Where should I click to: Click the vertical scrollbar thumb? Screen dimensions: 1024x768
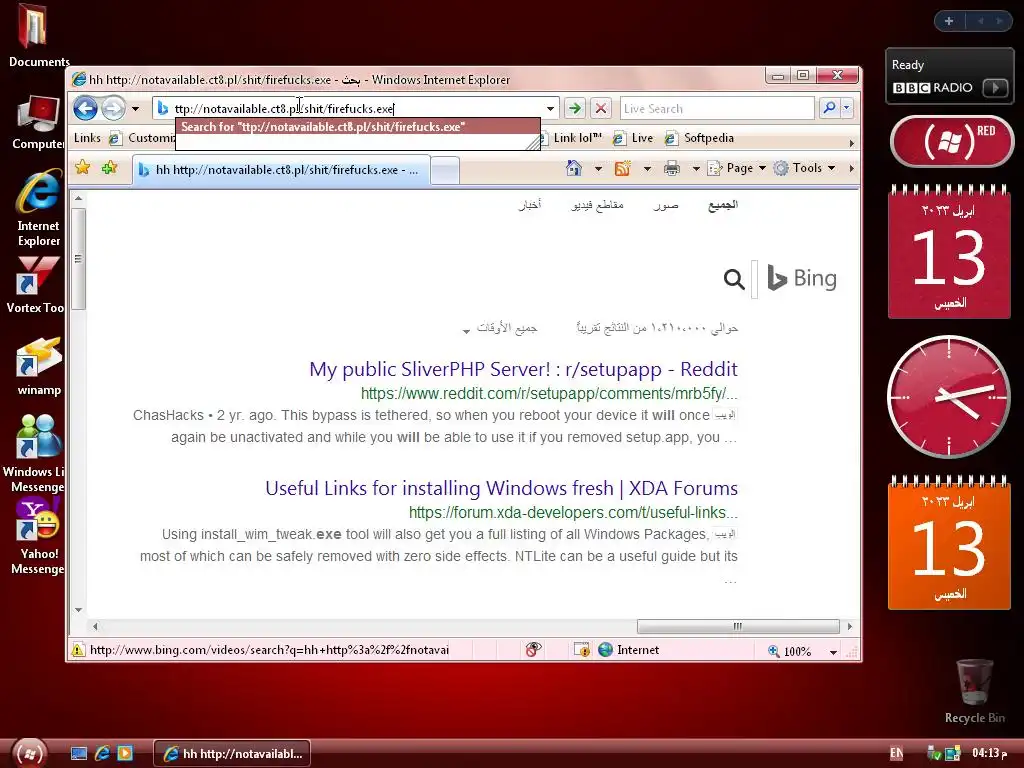pyautogui.click(x=78, y=259)
